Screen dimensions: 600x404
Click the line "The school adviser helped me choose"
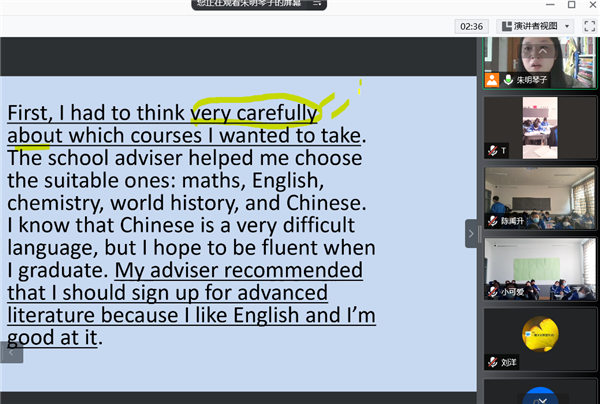pos(185,158)
